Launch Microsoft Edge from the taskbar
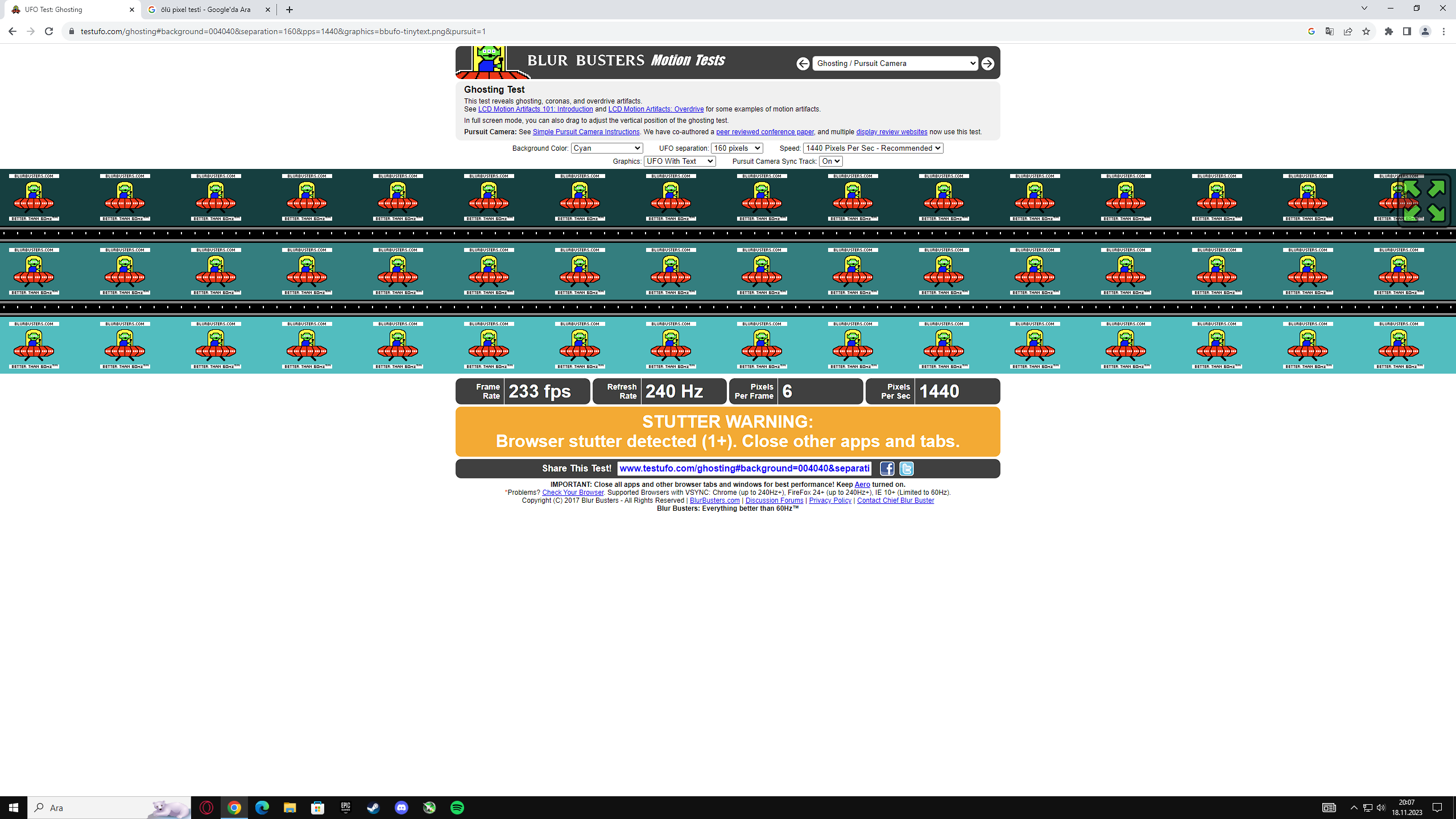Image resolution: width=1456 pixels, height=819 pixels. [262, 808]
